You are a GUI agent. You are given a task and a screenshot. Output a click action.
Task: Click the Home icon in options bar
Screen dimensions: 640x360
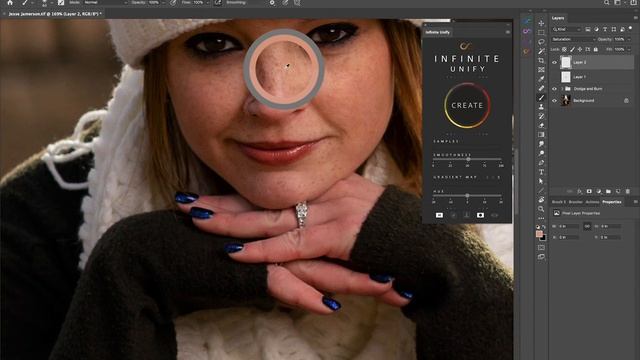click(x=10, y=3)
